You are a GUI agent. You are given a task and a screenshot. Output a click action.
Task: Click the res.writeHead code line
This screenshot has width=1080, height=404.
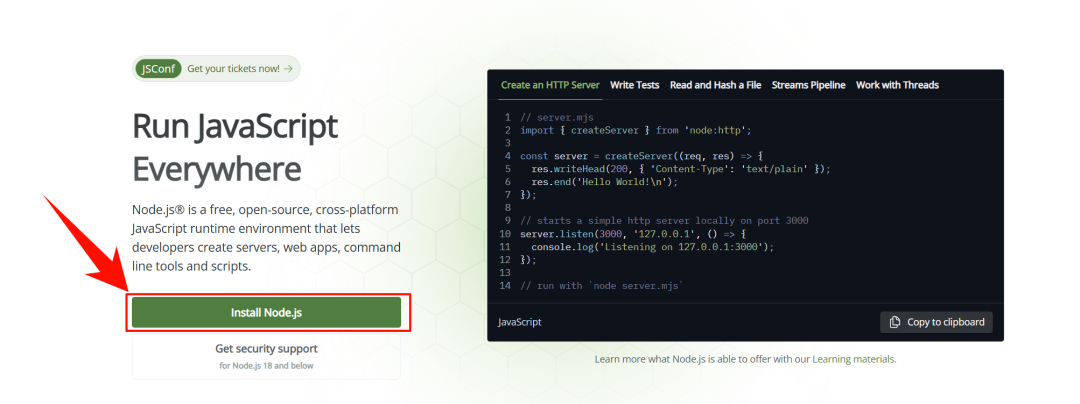(681, 169)
